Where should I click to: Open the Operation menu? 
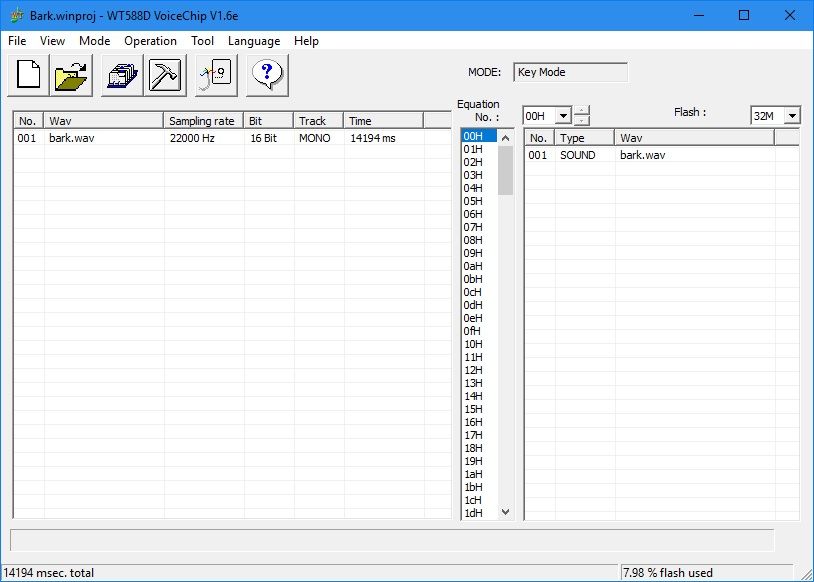point(150,40)
